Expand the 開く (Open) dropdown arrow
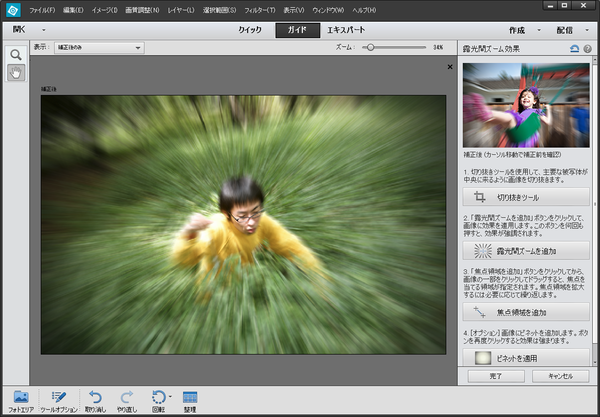This screenshot has height=417, width=600. coord(44,30)
